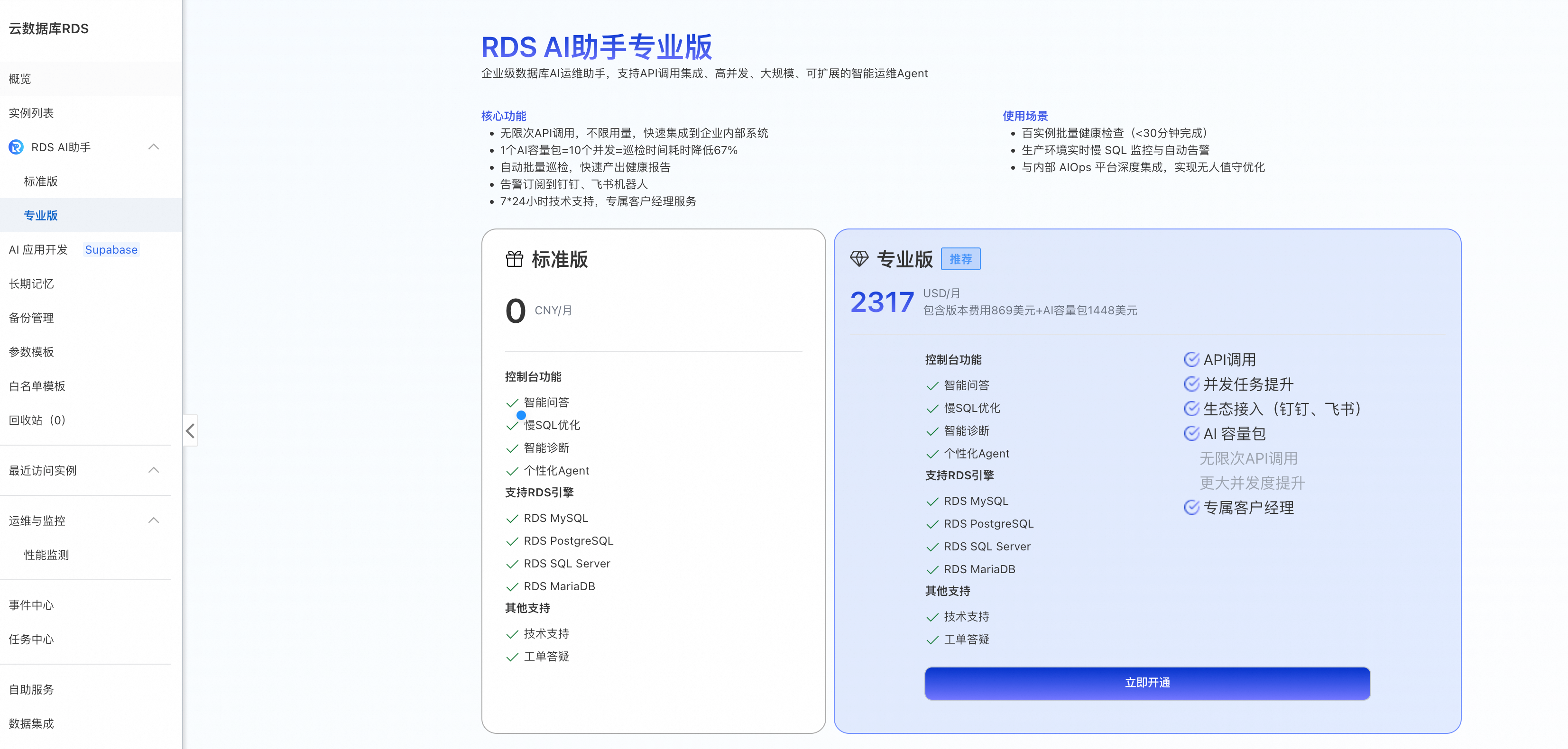Click the circled check icon next to API调用
Screen dimensions: 1568x749
[x=1191, y=360]
